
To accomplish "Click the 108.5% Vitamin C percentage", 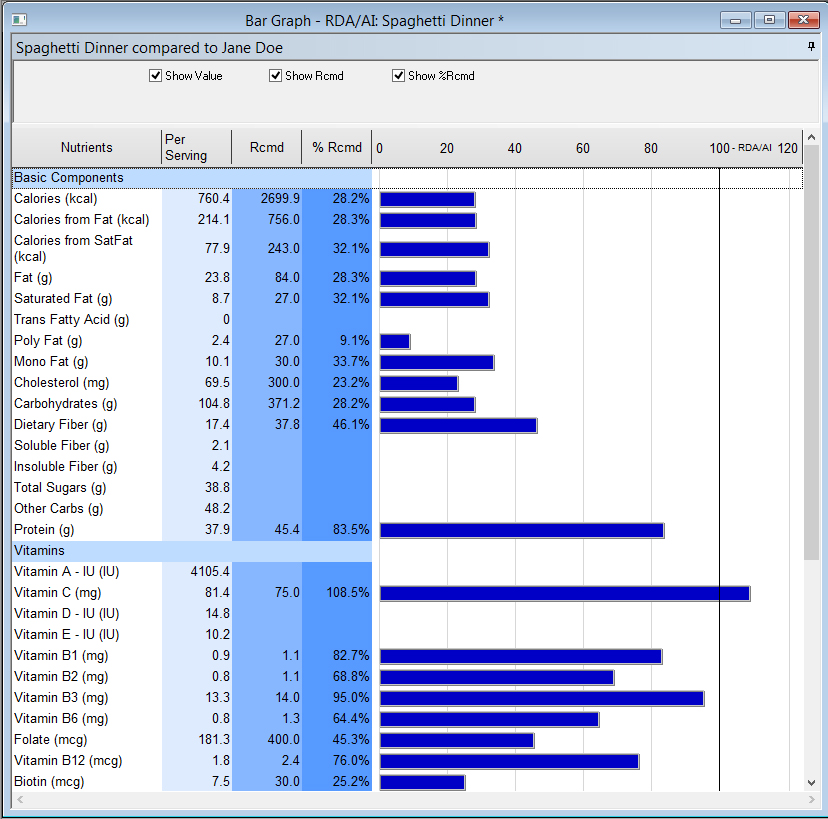I will [348, 593].
